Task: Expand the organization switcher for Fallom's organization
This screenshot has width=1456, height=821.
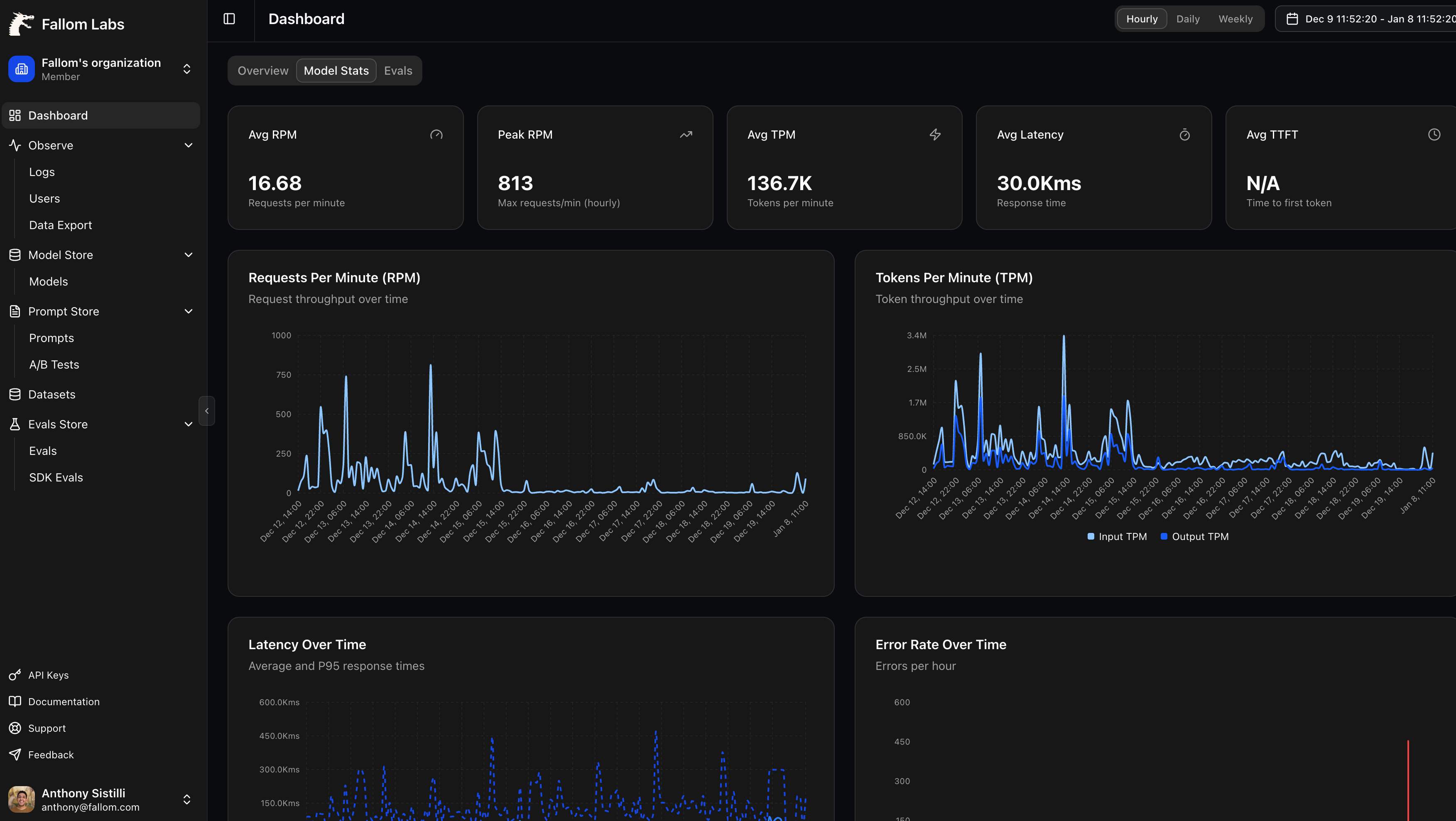Action: tap(186, 68)
